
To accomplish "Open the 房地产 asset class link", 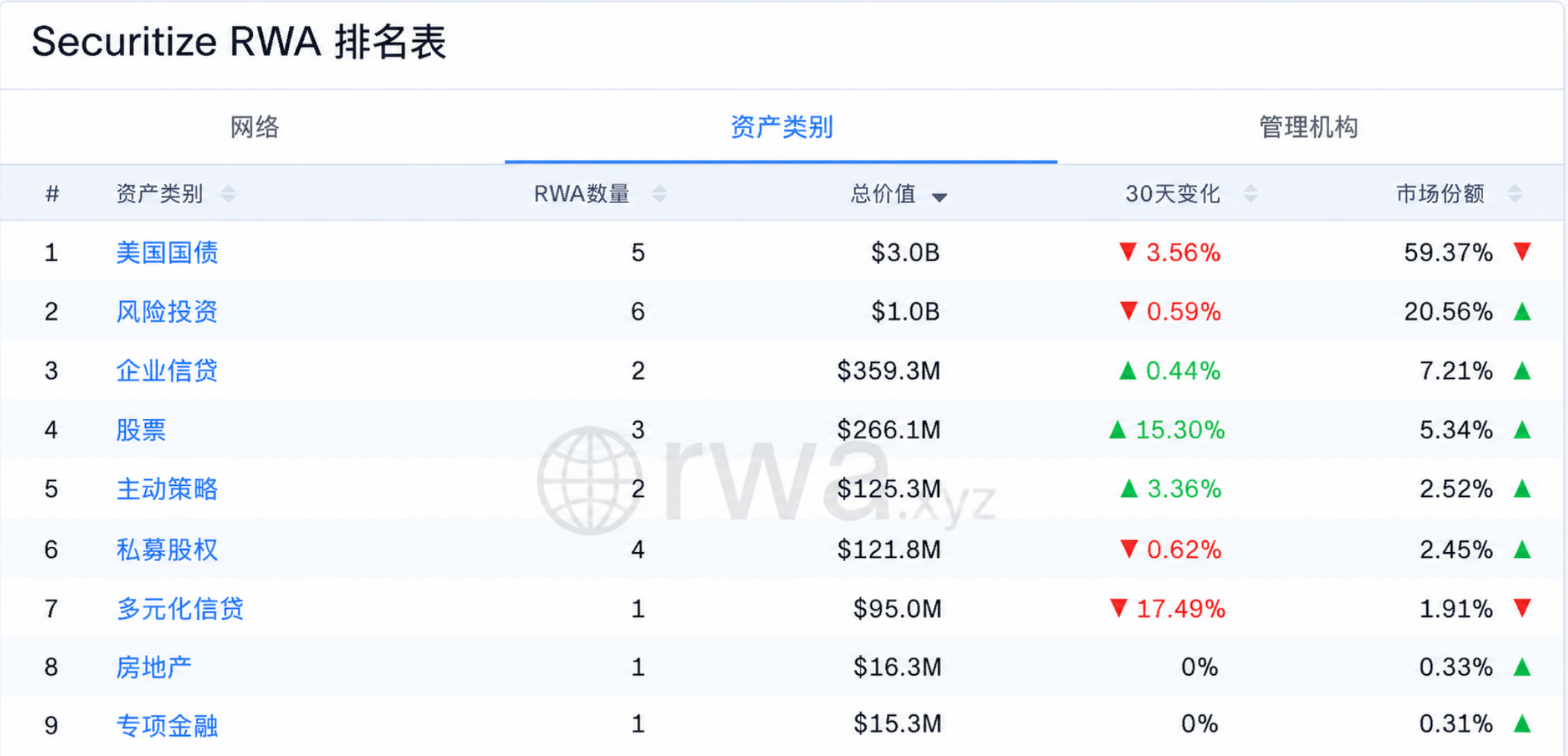I will tap(154, 667).
